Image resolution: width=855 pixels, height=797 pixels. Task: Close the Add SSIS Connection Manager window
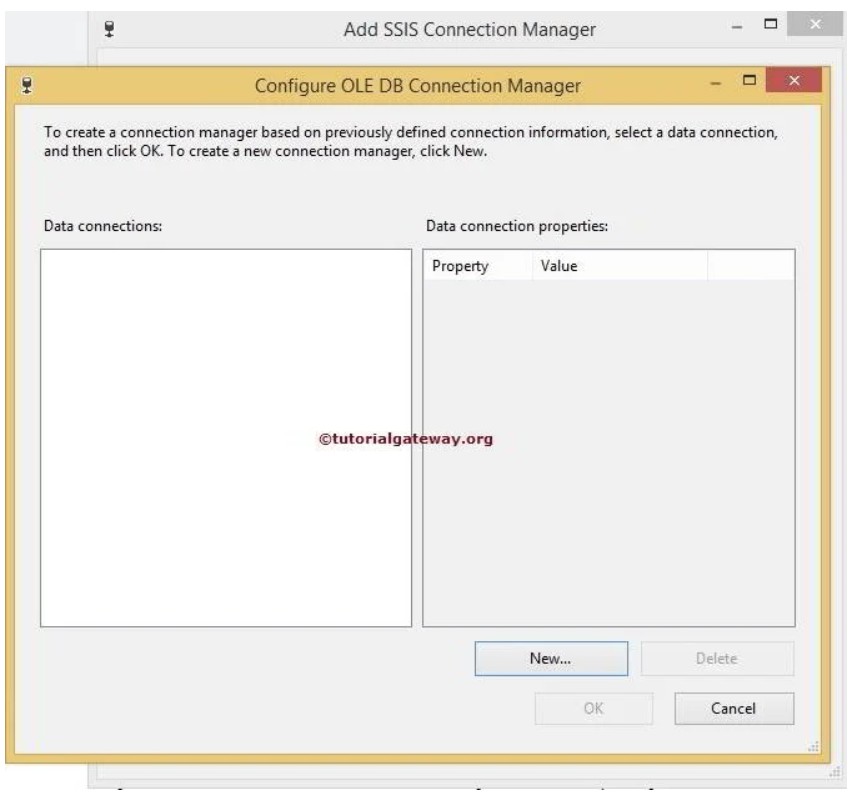815,24
